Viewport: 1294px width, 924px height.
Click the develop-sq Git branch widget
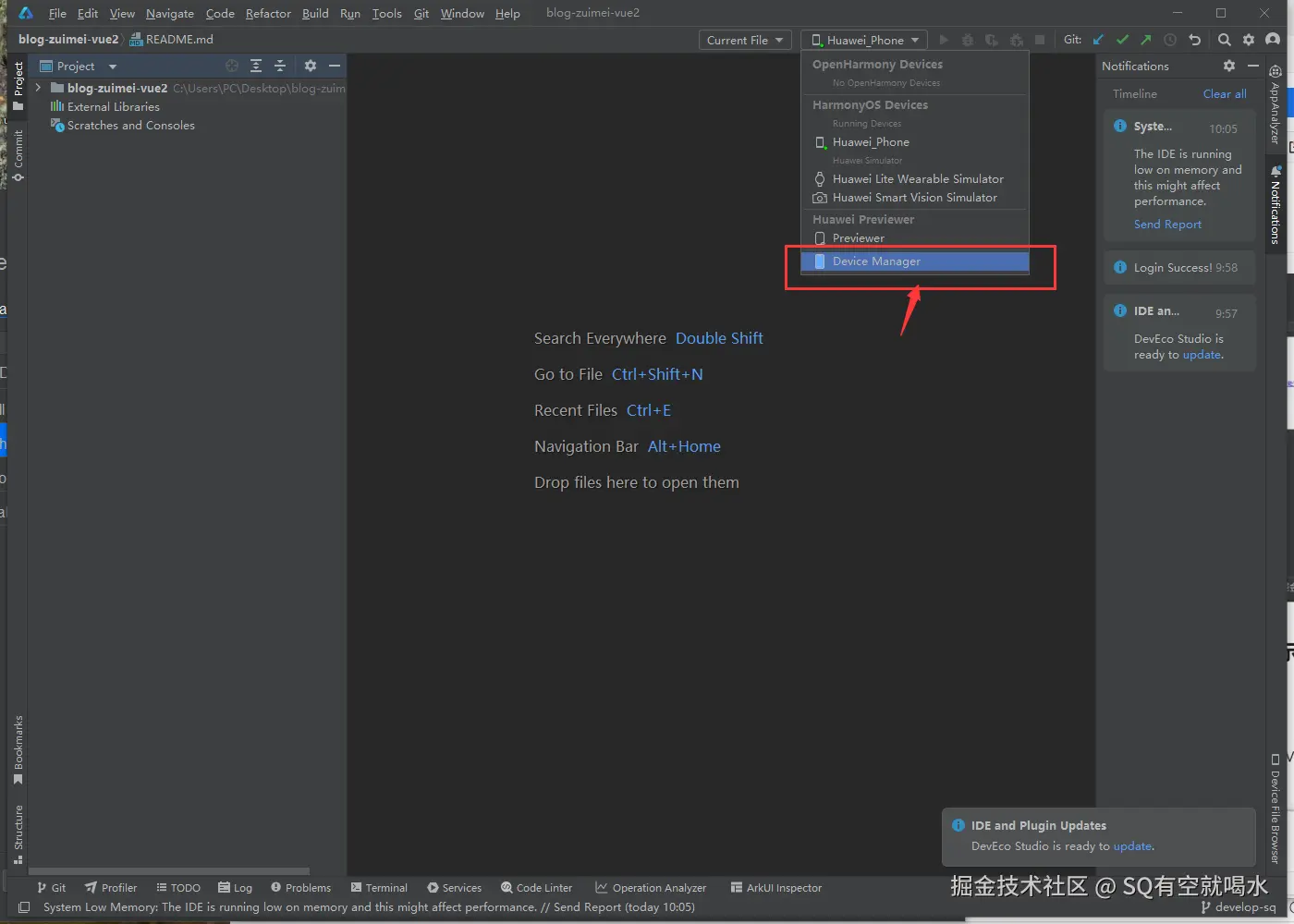point(1239,907)
